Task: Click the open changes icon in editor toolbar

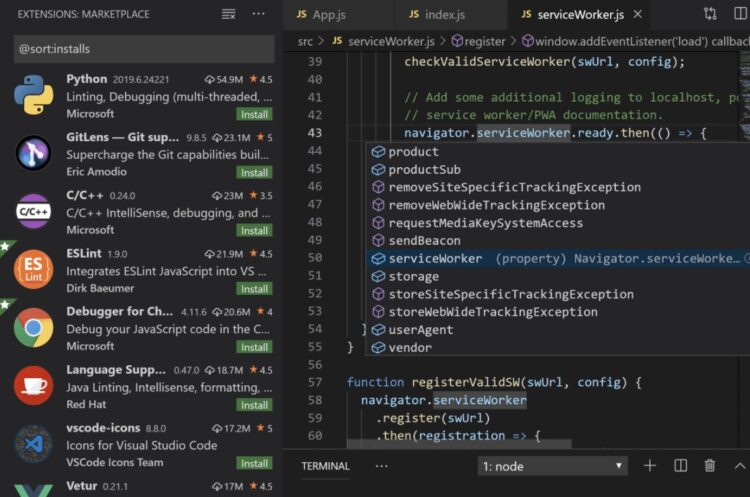Action: click(x=710, y=14)
